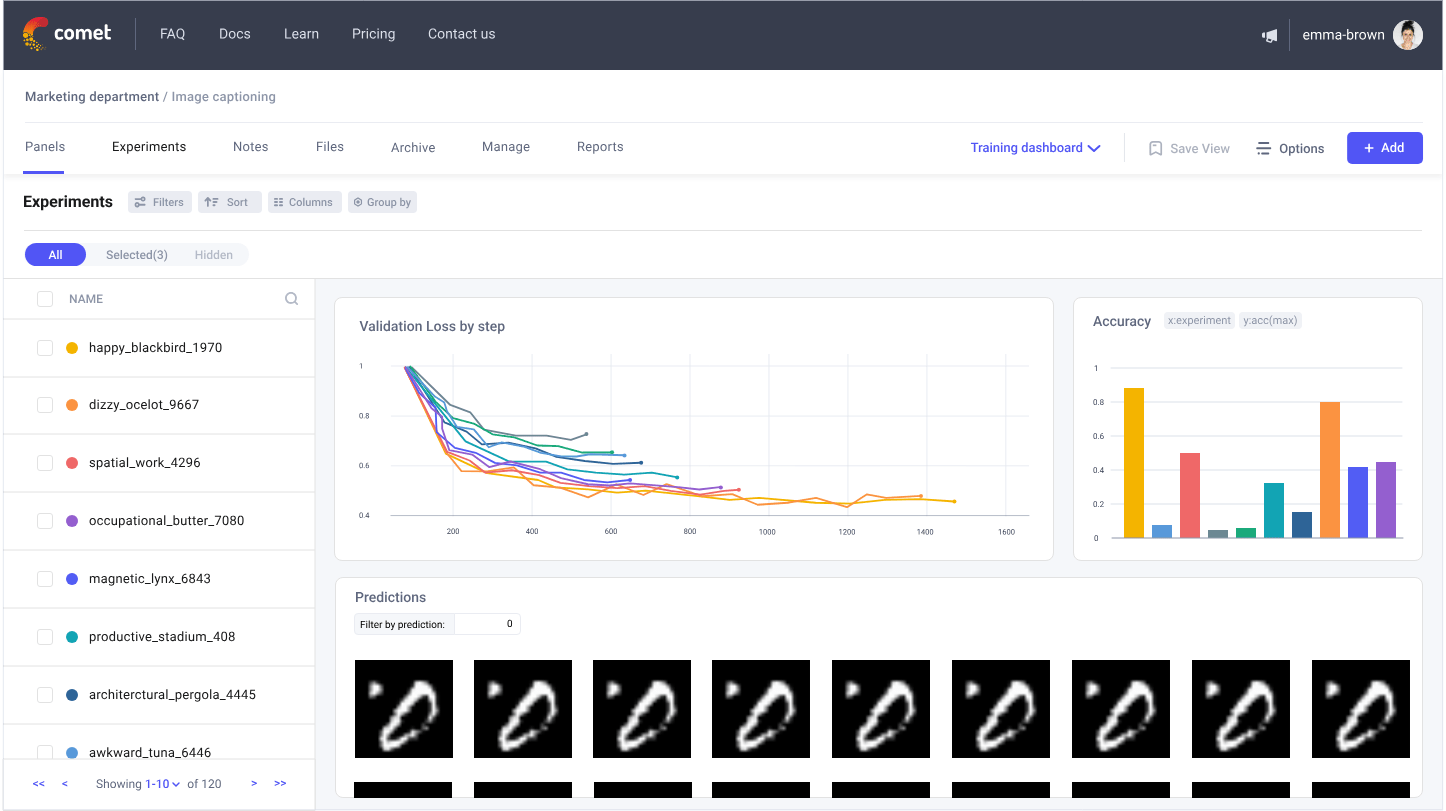Open the Pricing link
The width and height of the screenshot is (1446, 811).
coord(373,33)
